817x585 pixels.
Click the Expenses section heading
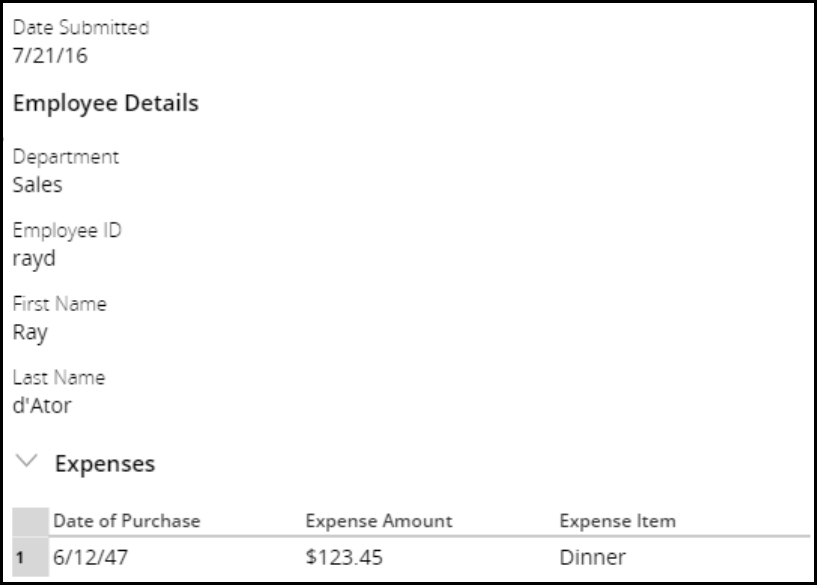[x=105, y=464]
